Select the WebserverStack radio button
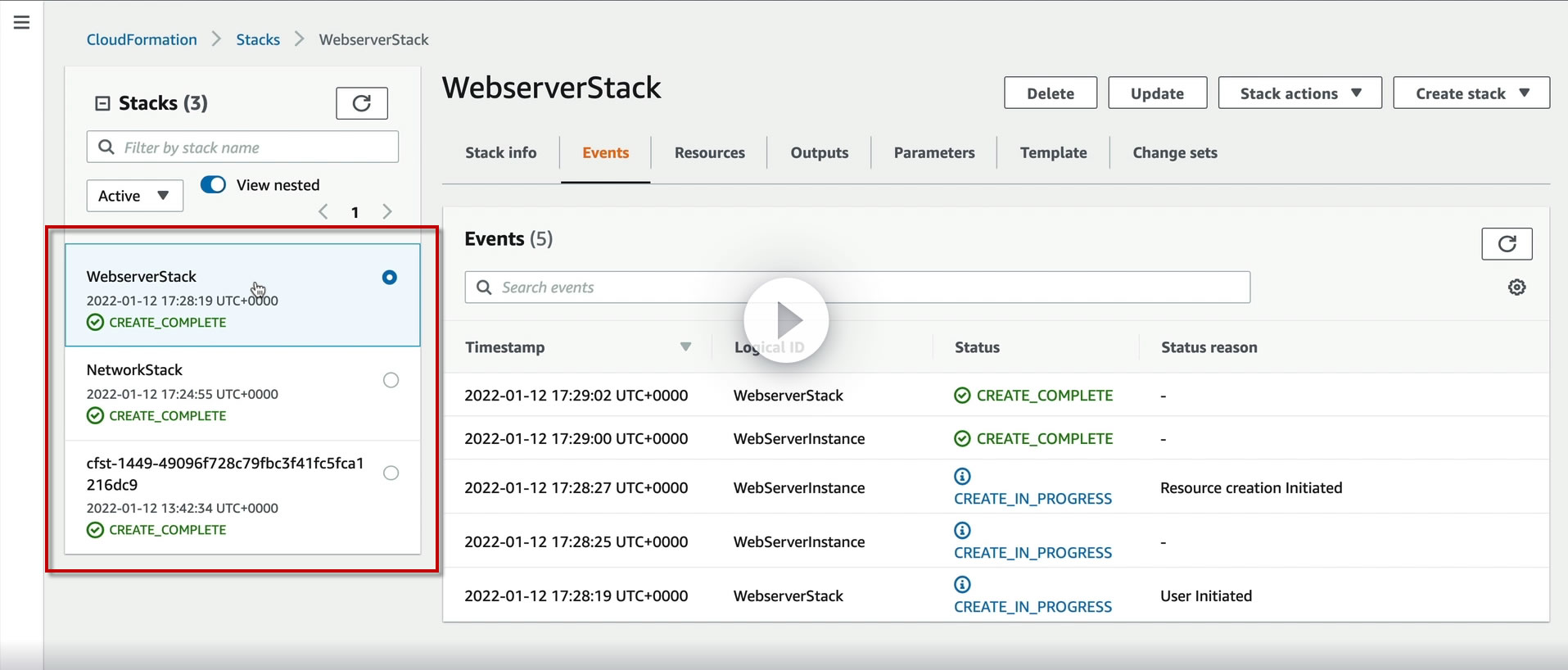Screen dimensions: 1568x670 [x=390, y=278]
